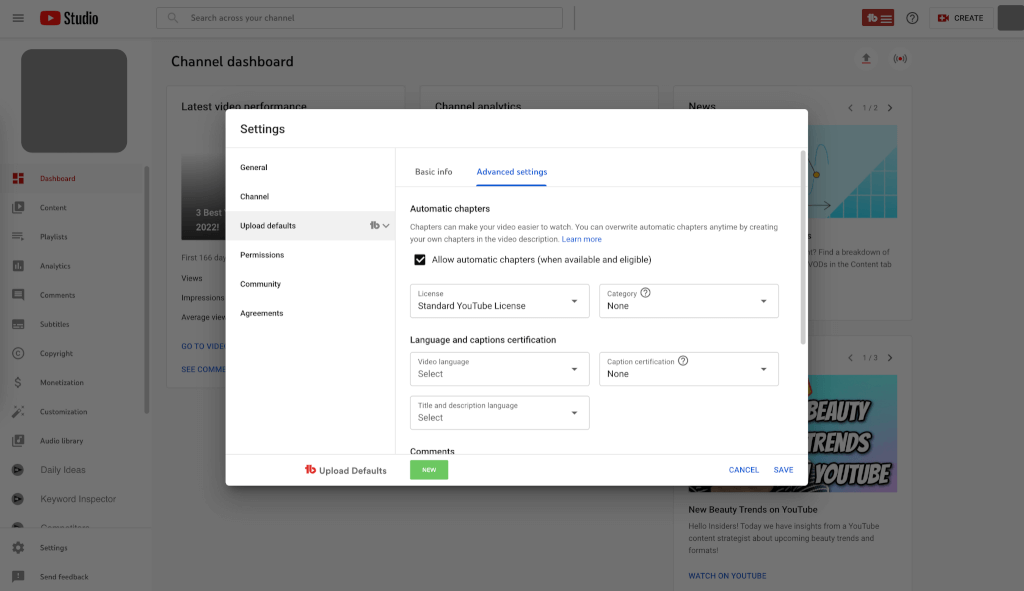The image size is (1024, 591).
Task: Open Analytics from the sidebar
Action: click(x=55, y=266)
